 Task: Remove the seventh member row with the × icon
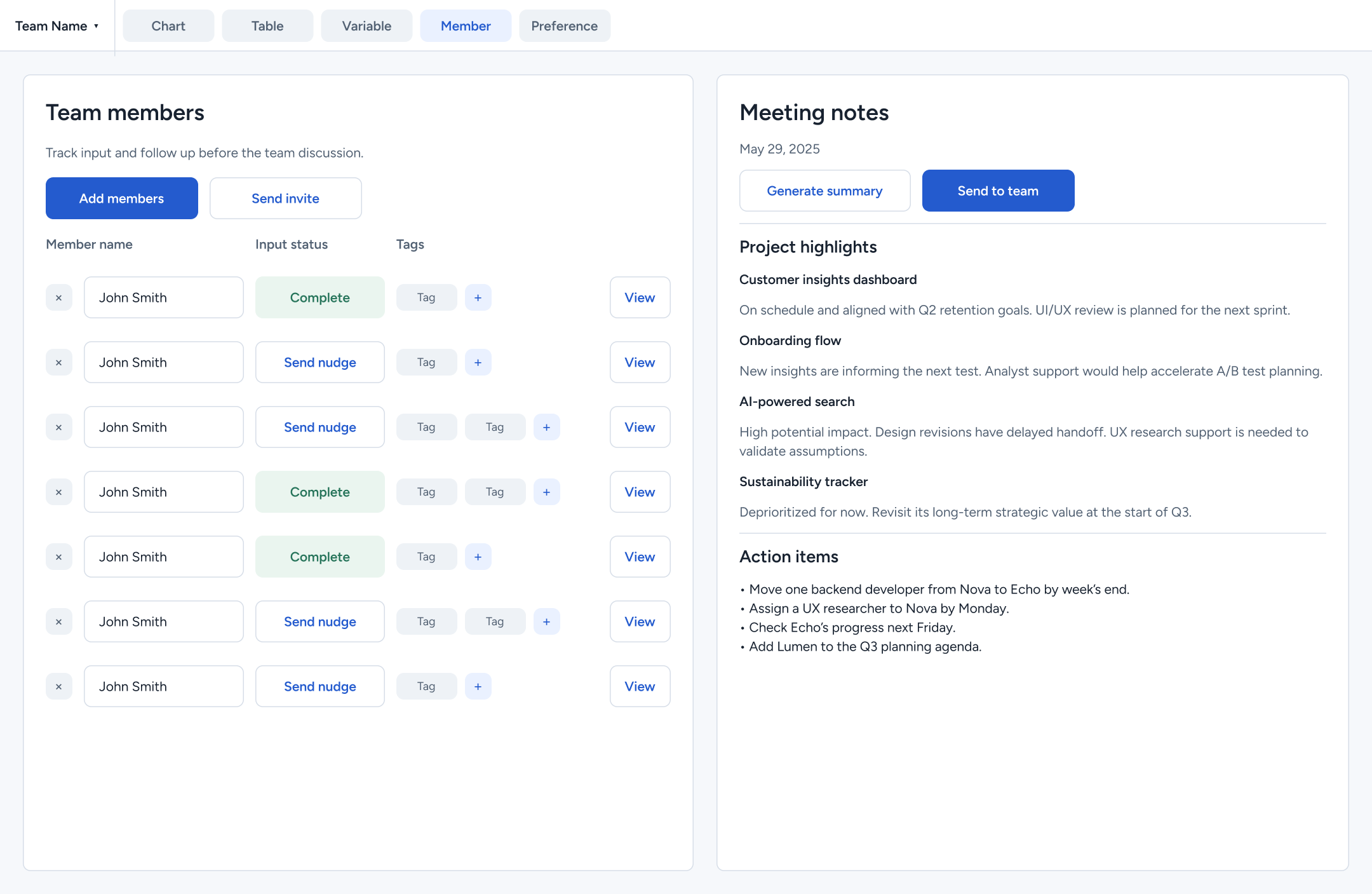click(x=59, y=686)
